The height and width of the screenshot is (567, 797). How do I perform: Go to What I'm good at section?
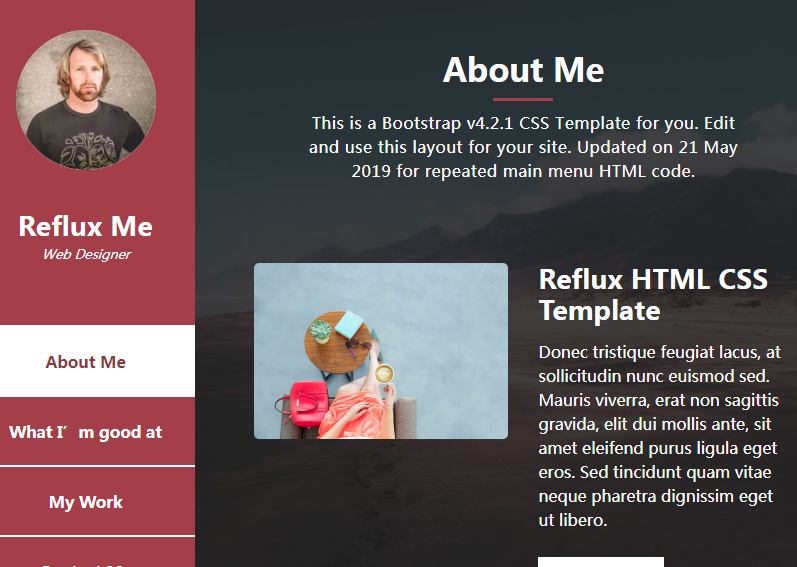(97, 432)
